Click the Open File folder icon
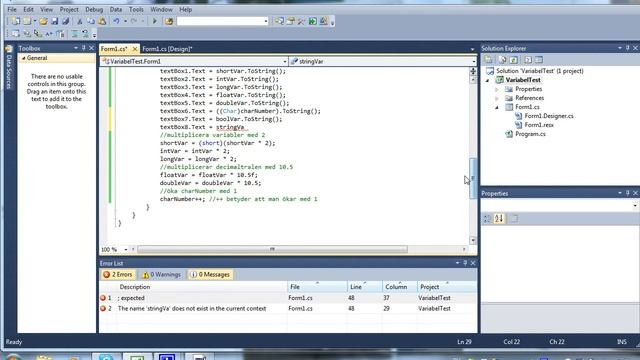Screen dimensions: 640x360 coord(43,21)
